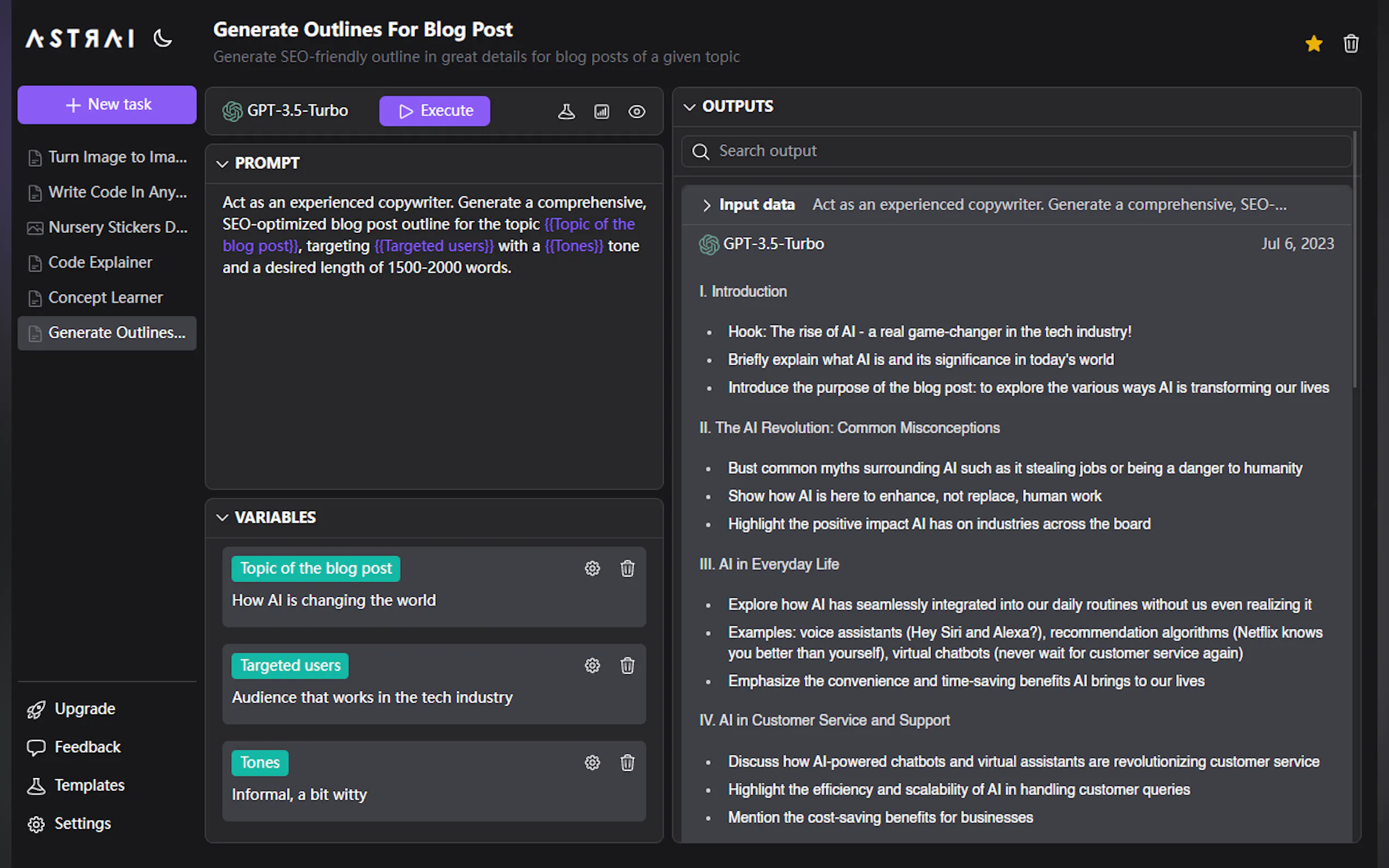1389x868 pixels.
Task: Open the chart panel icon
Action: [x=601, y=112]
